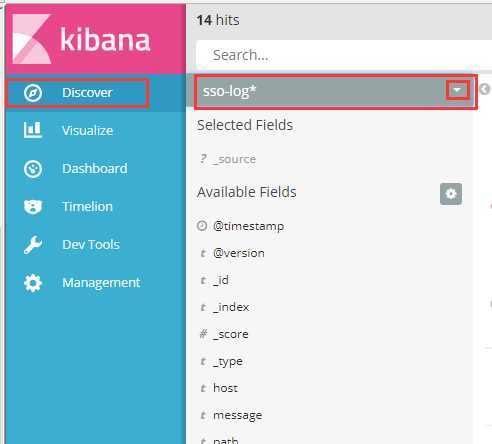The width and height of the screenshot is (492, 444).
Task: Click the Management gear icon
Action: click(x=33, y=283)
